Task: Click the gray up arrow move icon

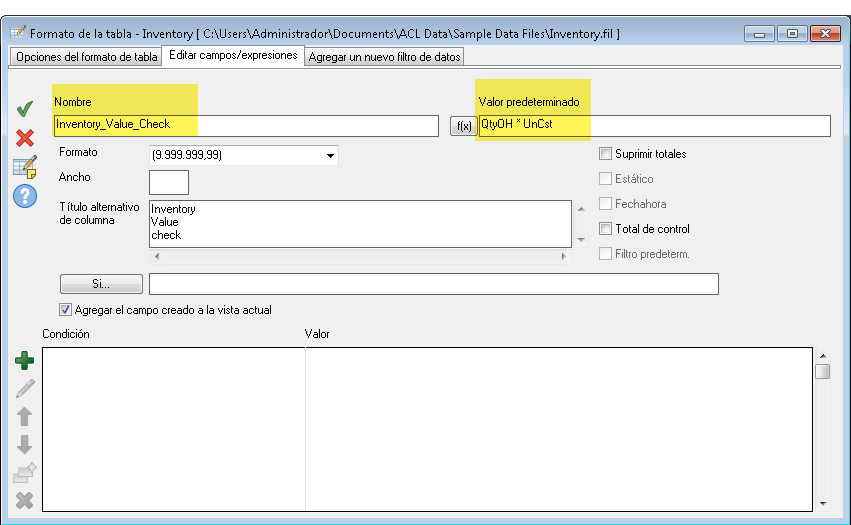Action: pos(25,416)
